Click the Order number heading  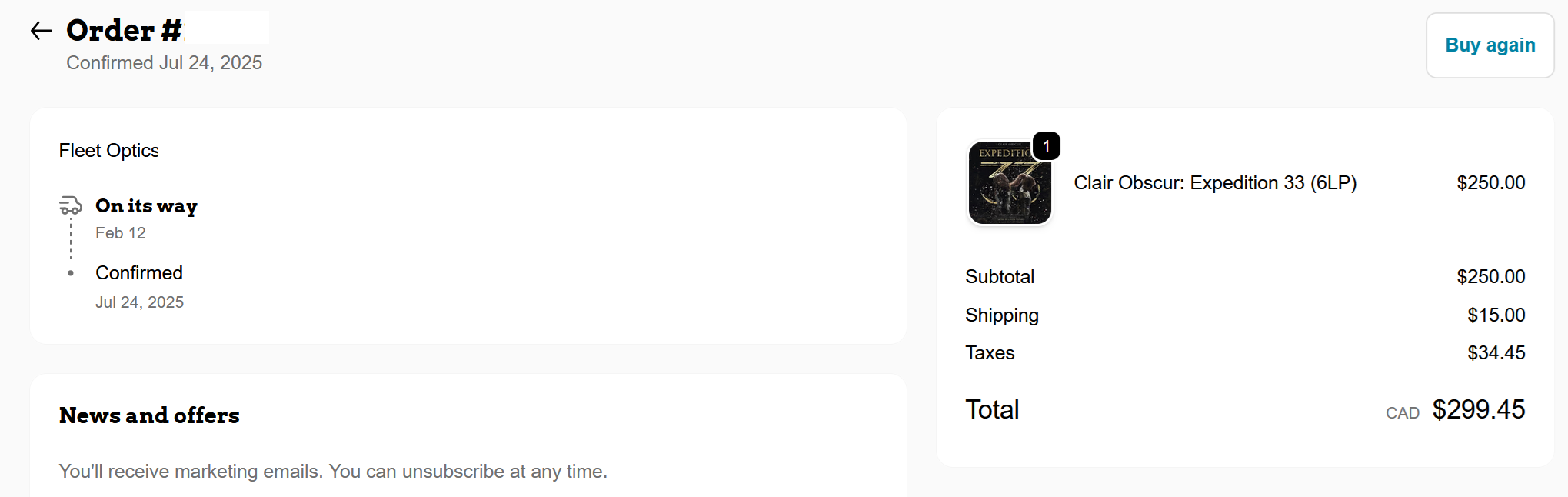tap(125, 31)
